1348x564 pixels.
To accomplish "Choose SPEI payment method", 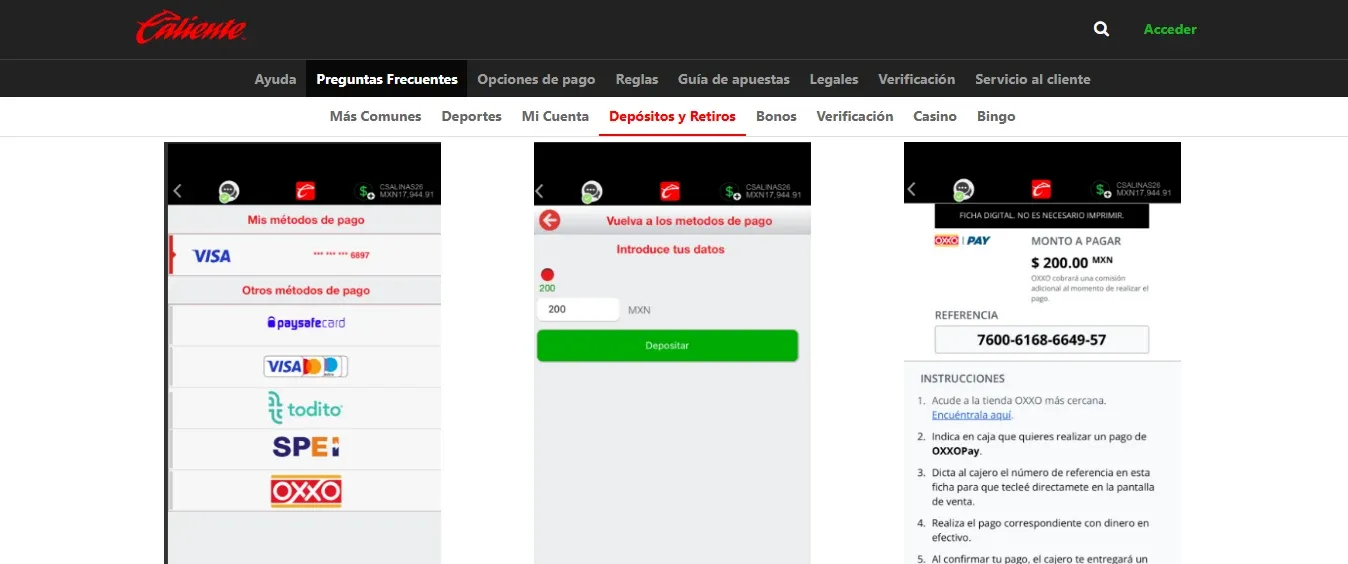I will coord(306,447).
